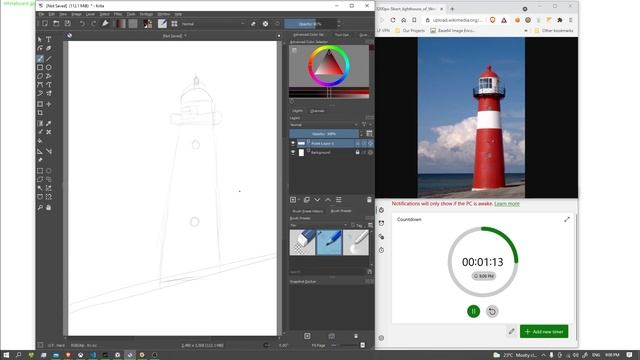Adjust the layer Opacity slider
640x360 pixels.
(x=324, y=133)
